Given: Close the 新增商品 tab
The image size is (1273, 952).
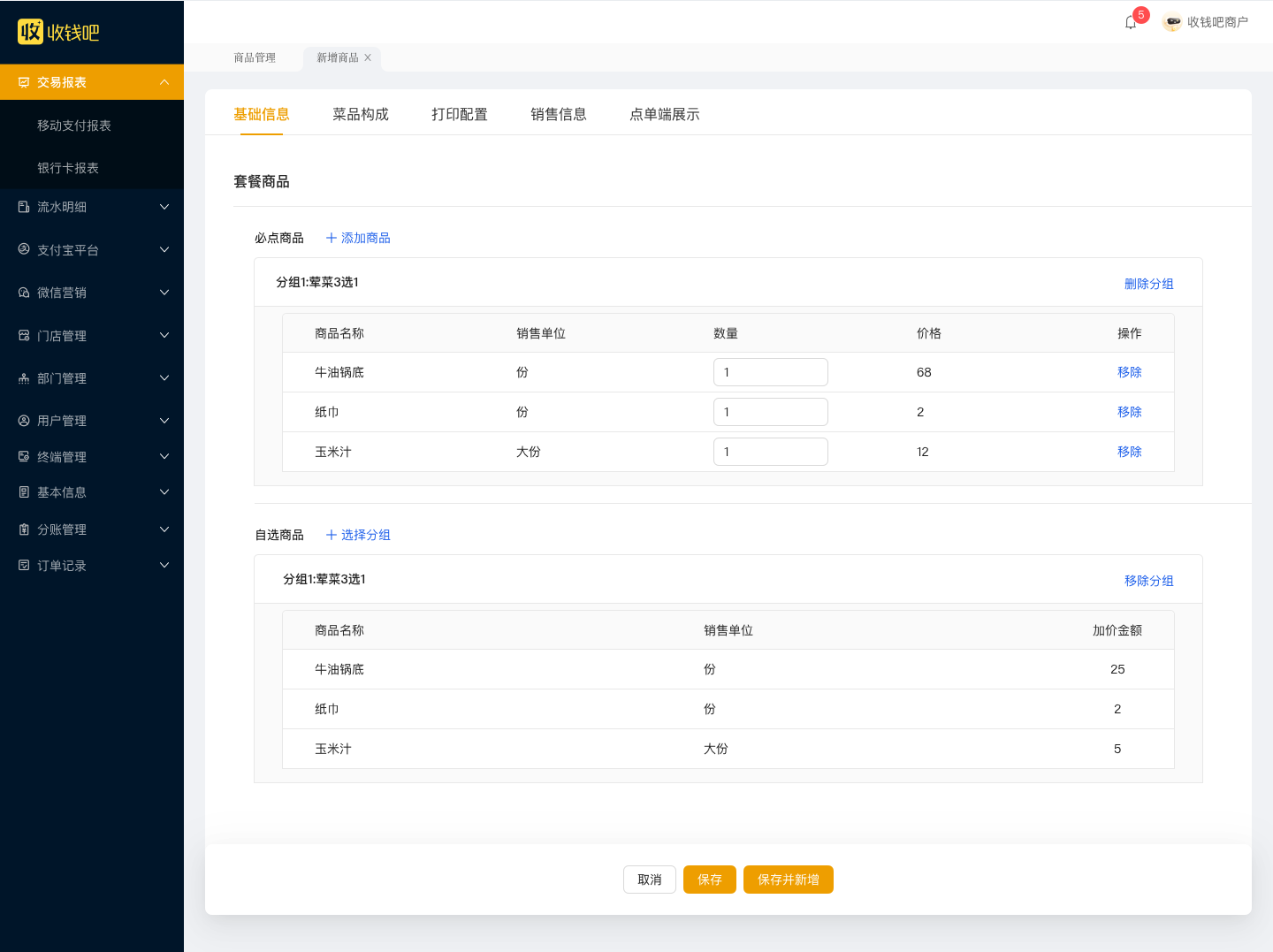Looking at the screenshot, I should (x=368, y=57).
